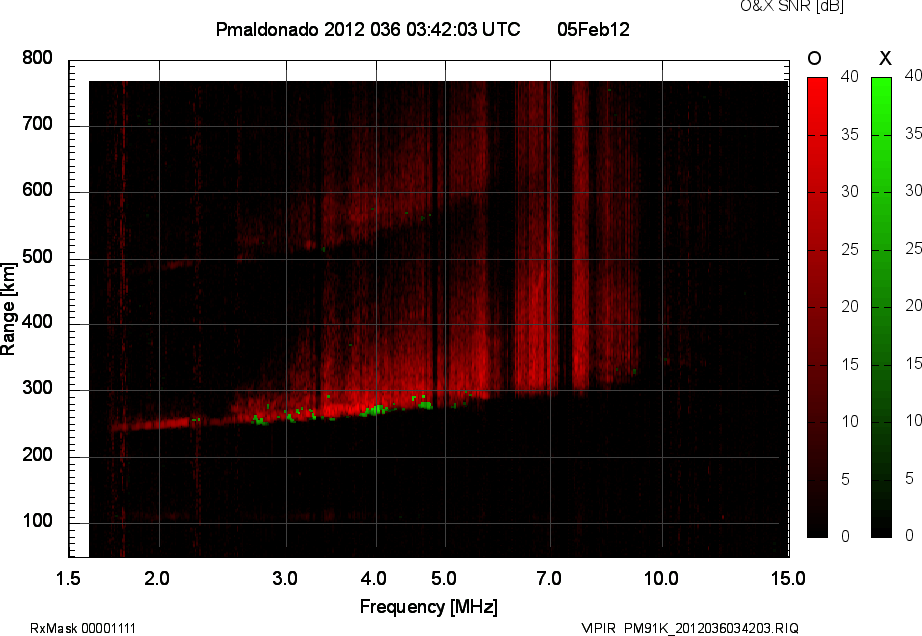
Task: Click the 'X' label above the green scale
Action: pos(885,58)
